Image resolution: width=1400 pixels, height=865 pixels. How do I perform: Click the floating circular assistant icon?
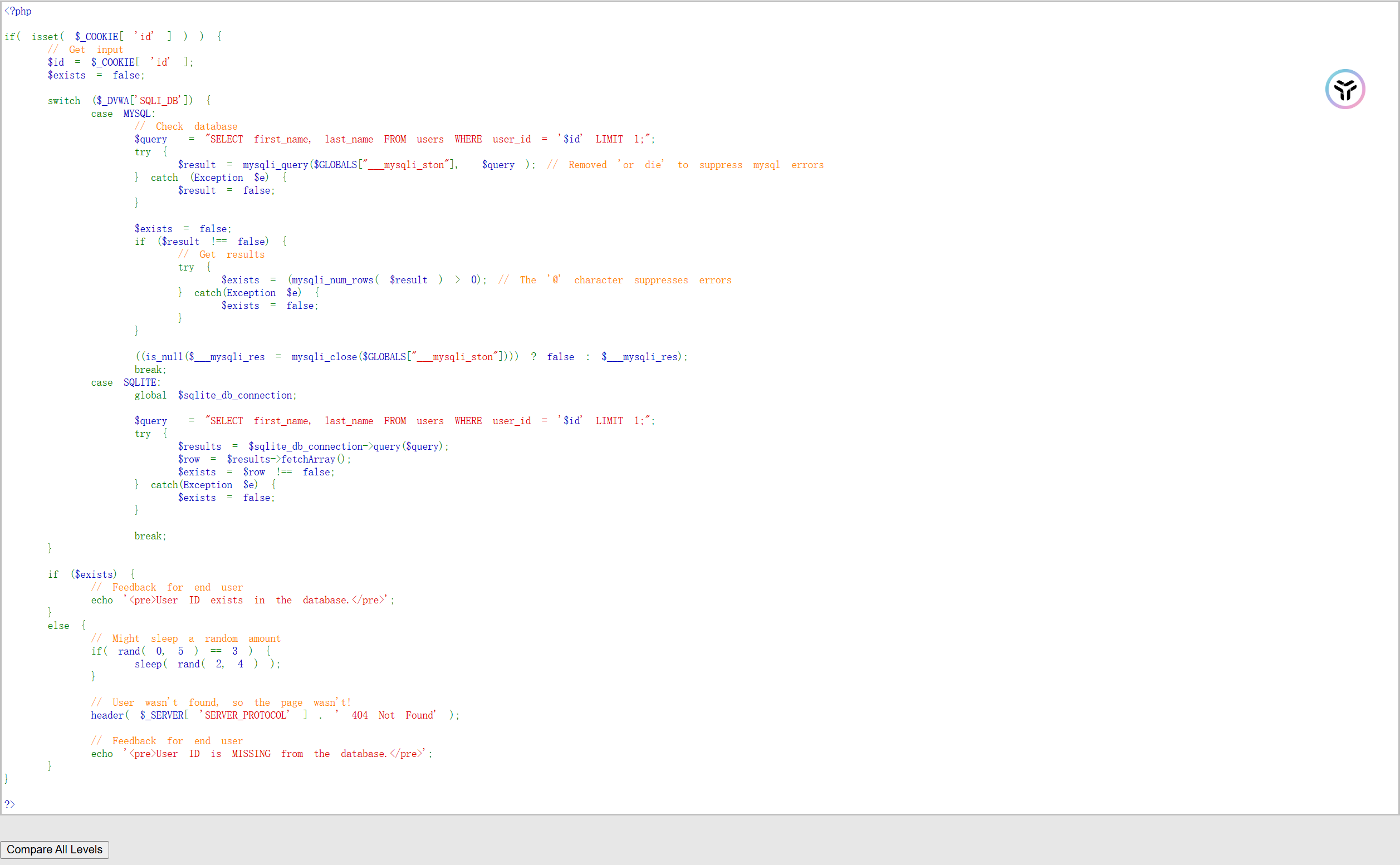tap(1344, 89)
